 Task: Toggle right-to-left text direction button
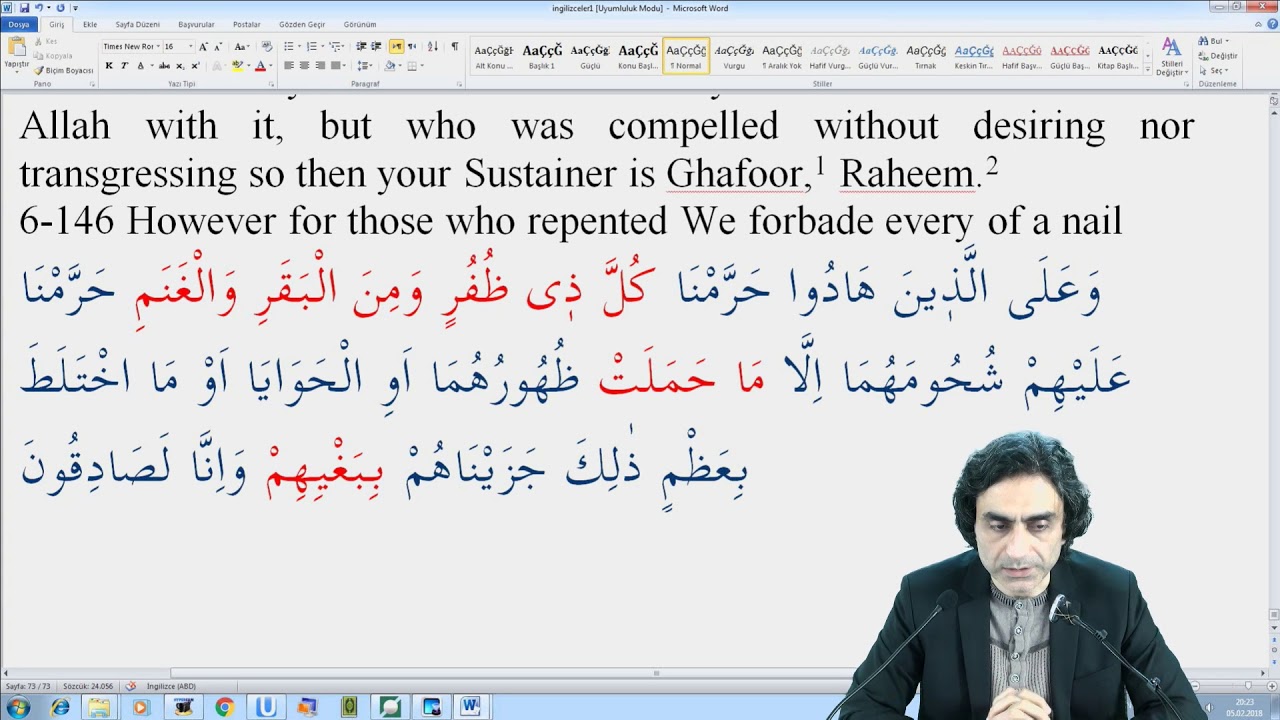pyautogui.click(x=412, y=46)
